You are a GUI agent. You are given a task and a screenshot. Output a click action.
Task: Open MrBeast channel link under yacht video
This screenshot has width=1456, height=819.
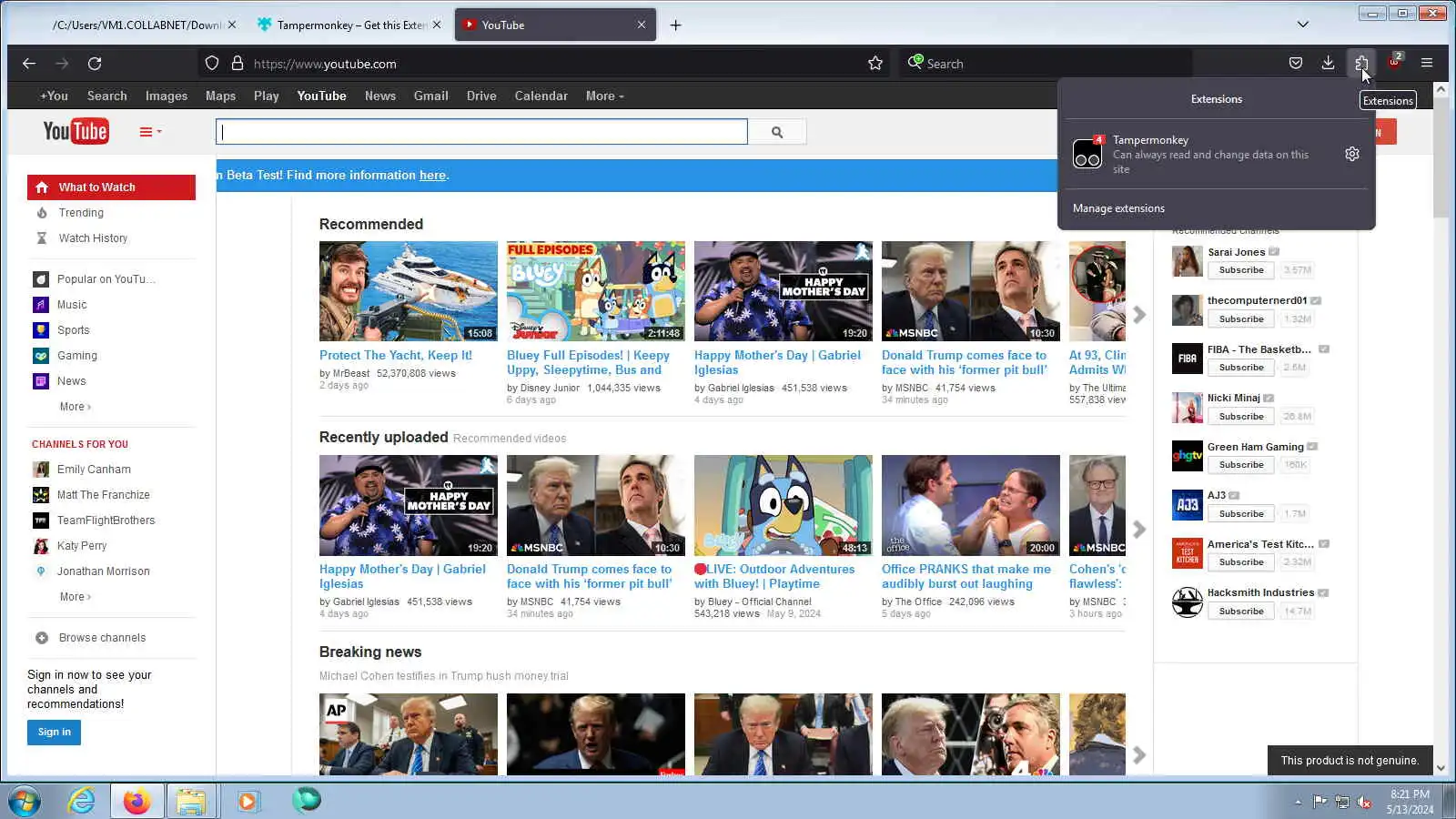[351, 374]
